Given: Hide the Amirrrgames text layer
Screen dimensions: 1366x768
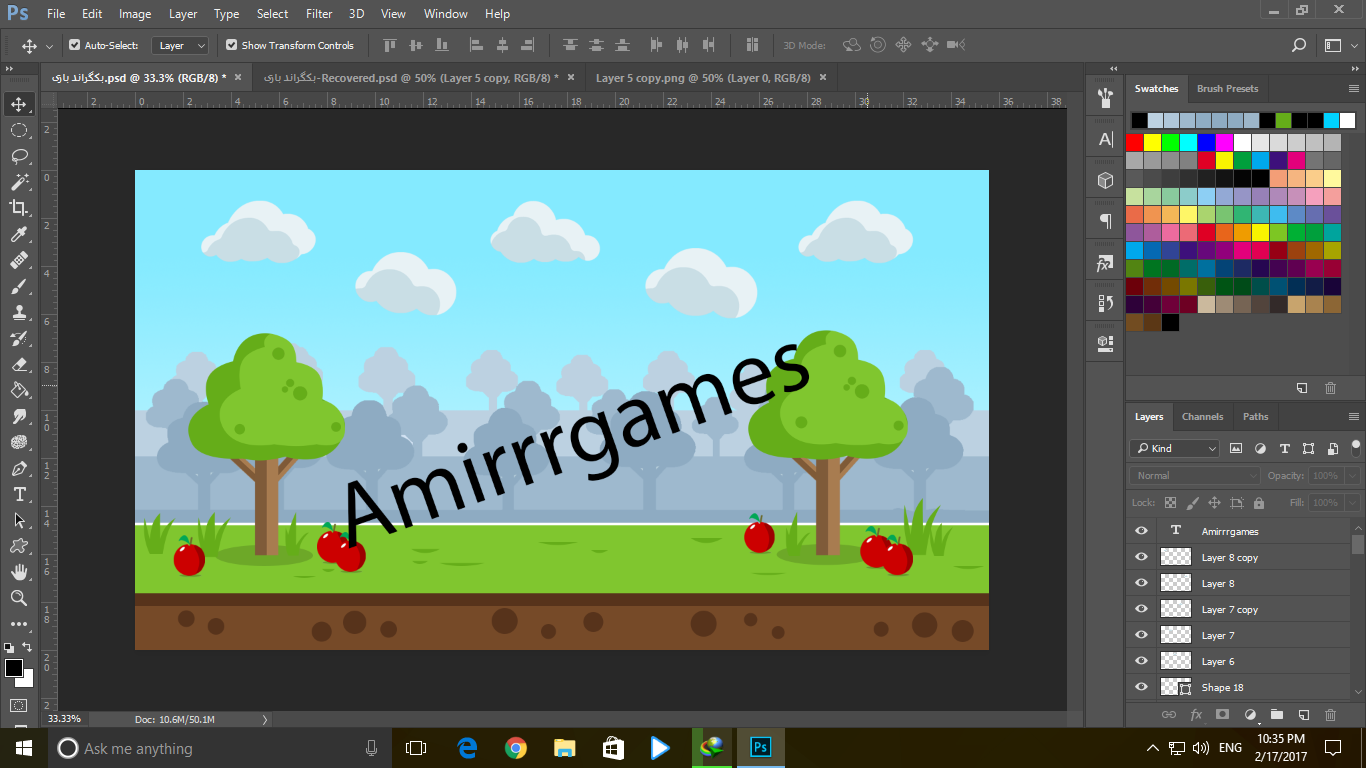Looking at the screenshot, I should 1141,531.
